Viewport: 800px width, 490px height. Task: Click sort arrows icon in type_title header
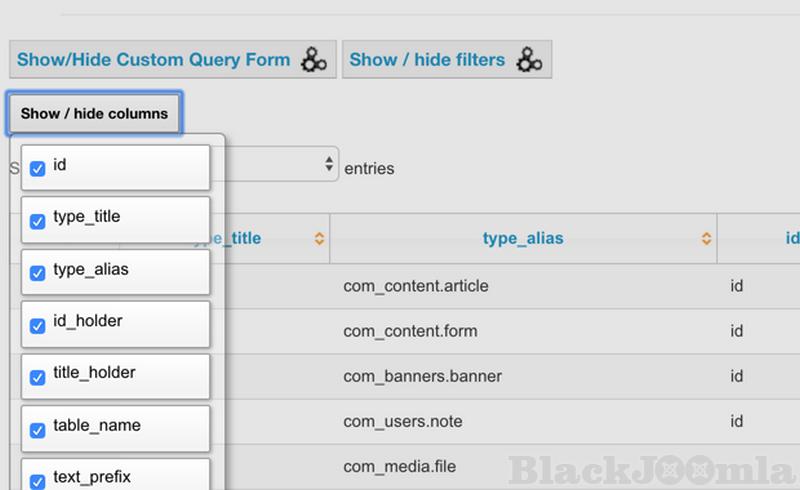[x=319, y=239]
